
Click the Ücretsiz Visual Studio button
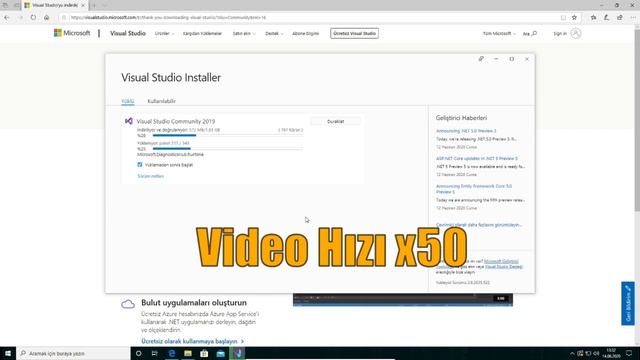(354, 33)
